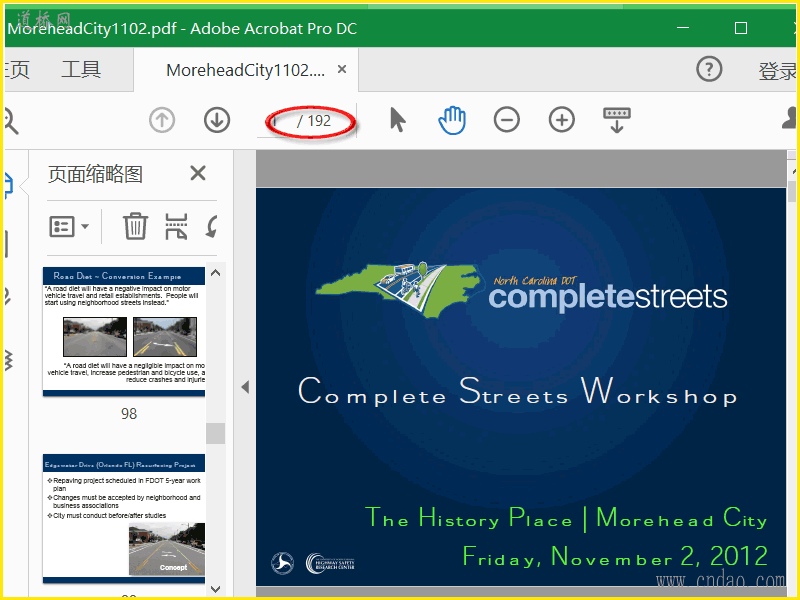Open the thumbnail options dropdown menu
The width and height of the screenshot is (800, 600).
click(69, 226)
